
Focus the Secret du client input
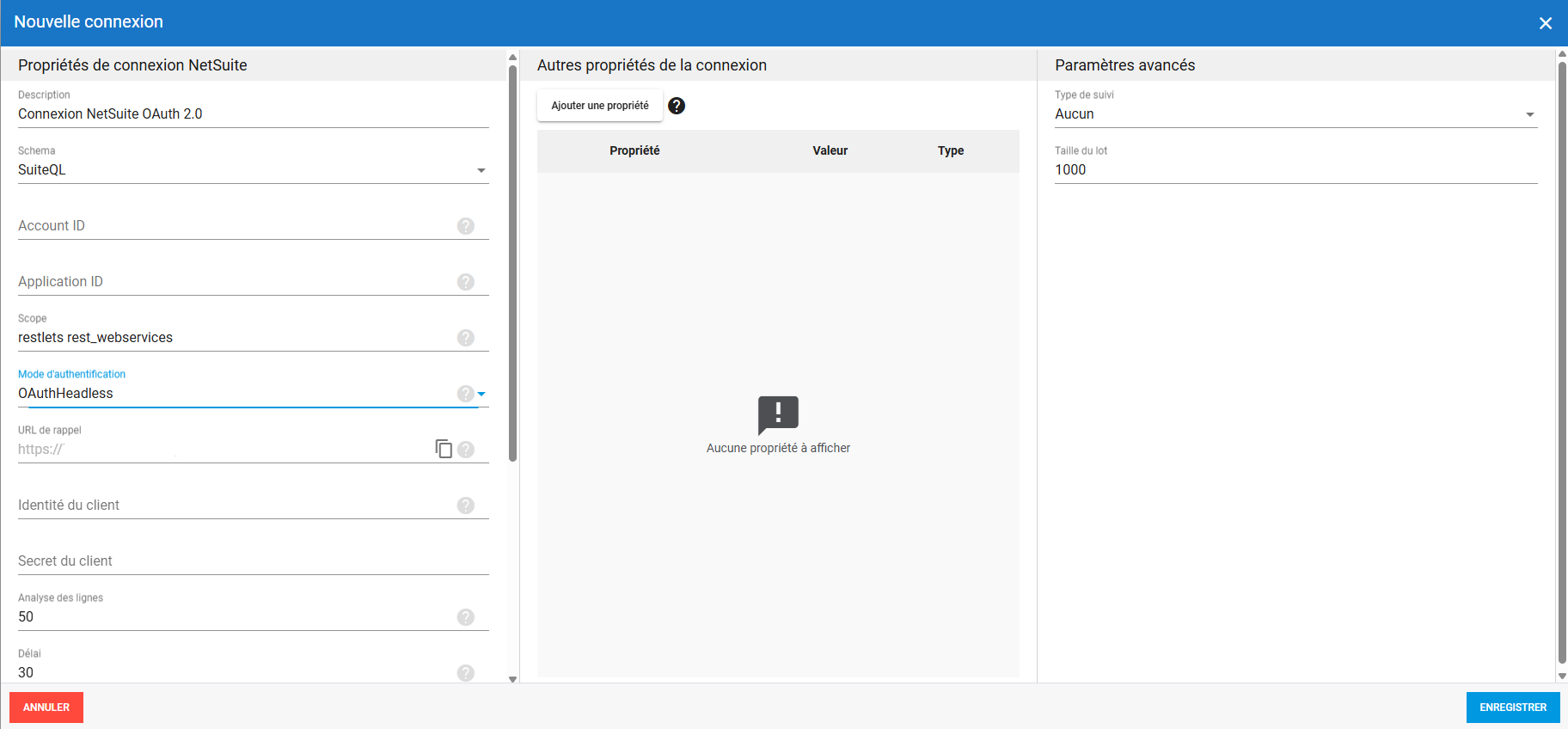tap(254, 561)
